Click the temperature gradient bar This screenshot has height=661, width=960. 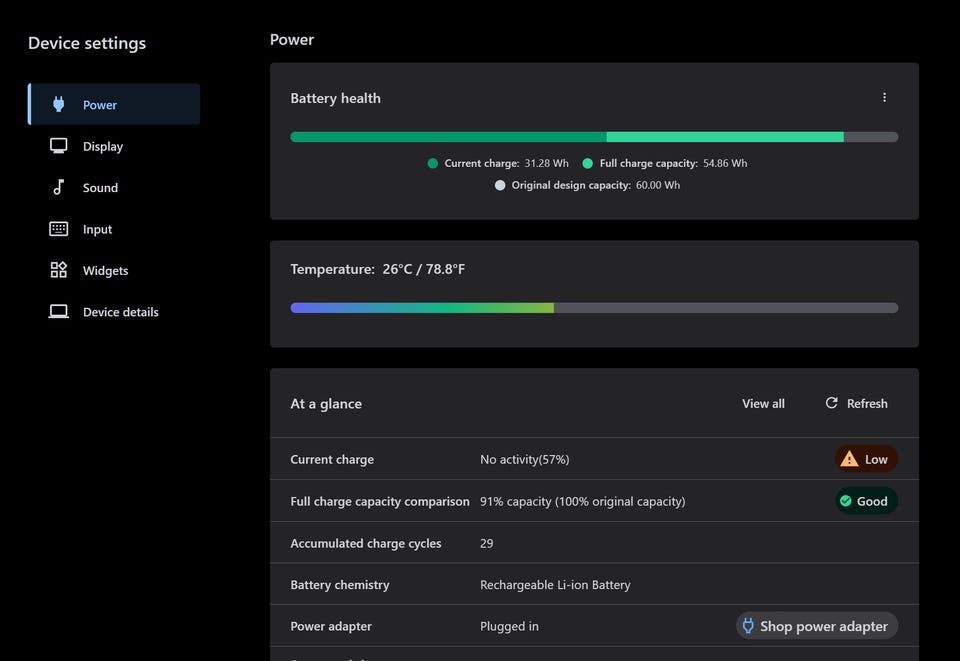coord(594,308)
